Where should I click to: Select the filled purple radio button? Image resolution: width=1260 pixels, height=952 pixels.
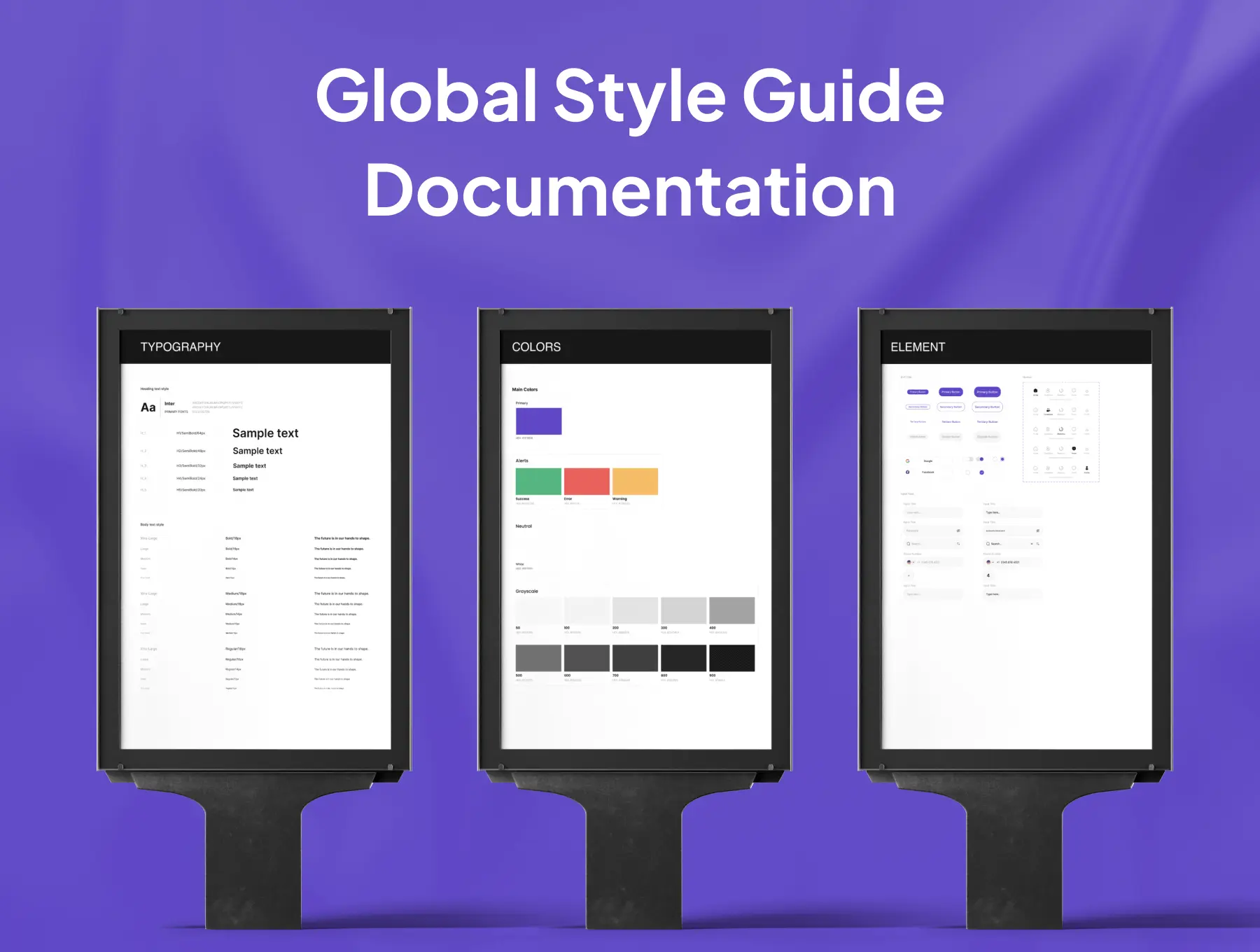[x=1002, y=459]
